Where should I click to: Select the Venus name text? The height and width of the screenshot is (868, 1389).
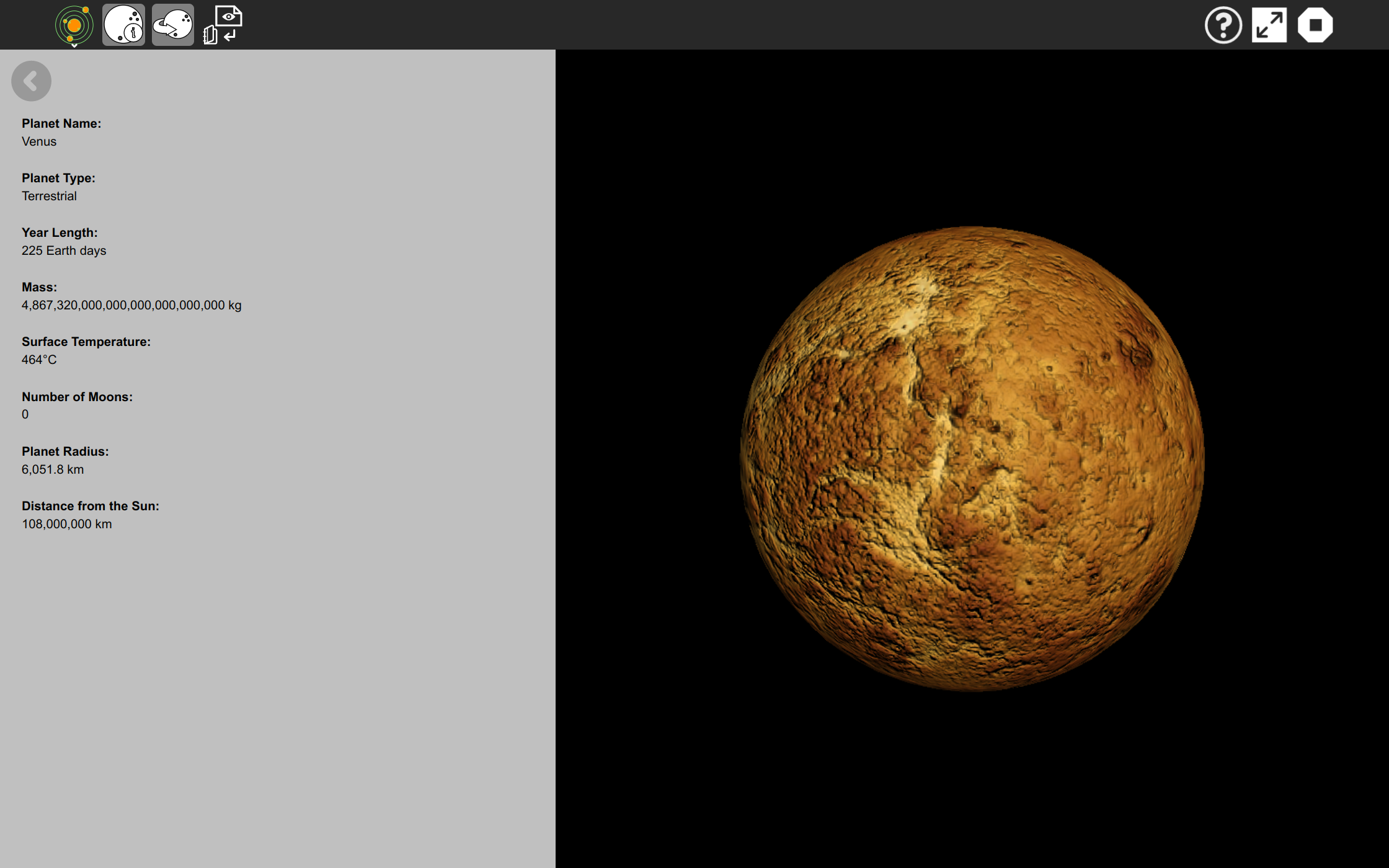click(39, 141)
